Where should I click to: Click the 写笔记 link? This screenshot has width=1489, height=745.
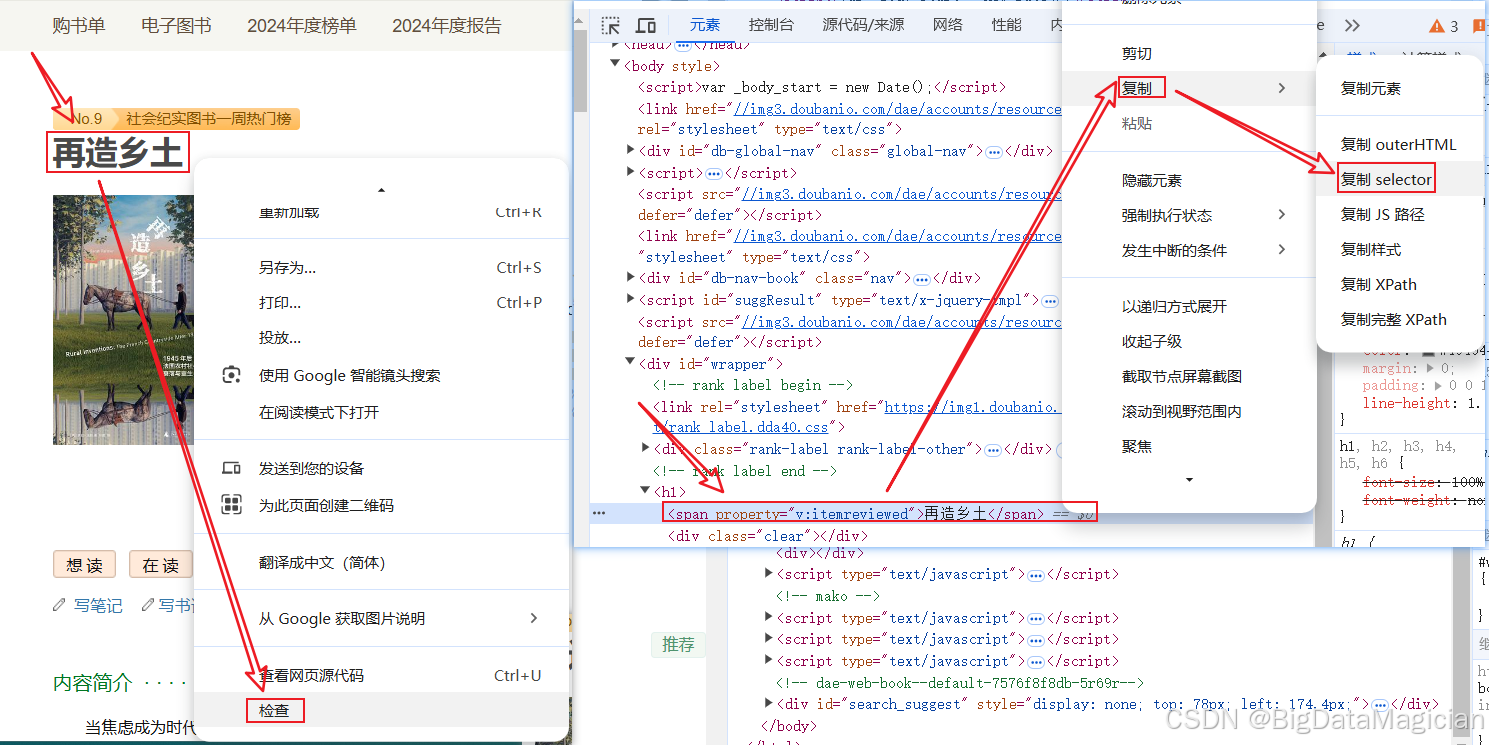tap(98, 605)
